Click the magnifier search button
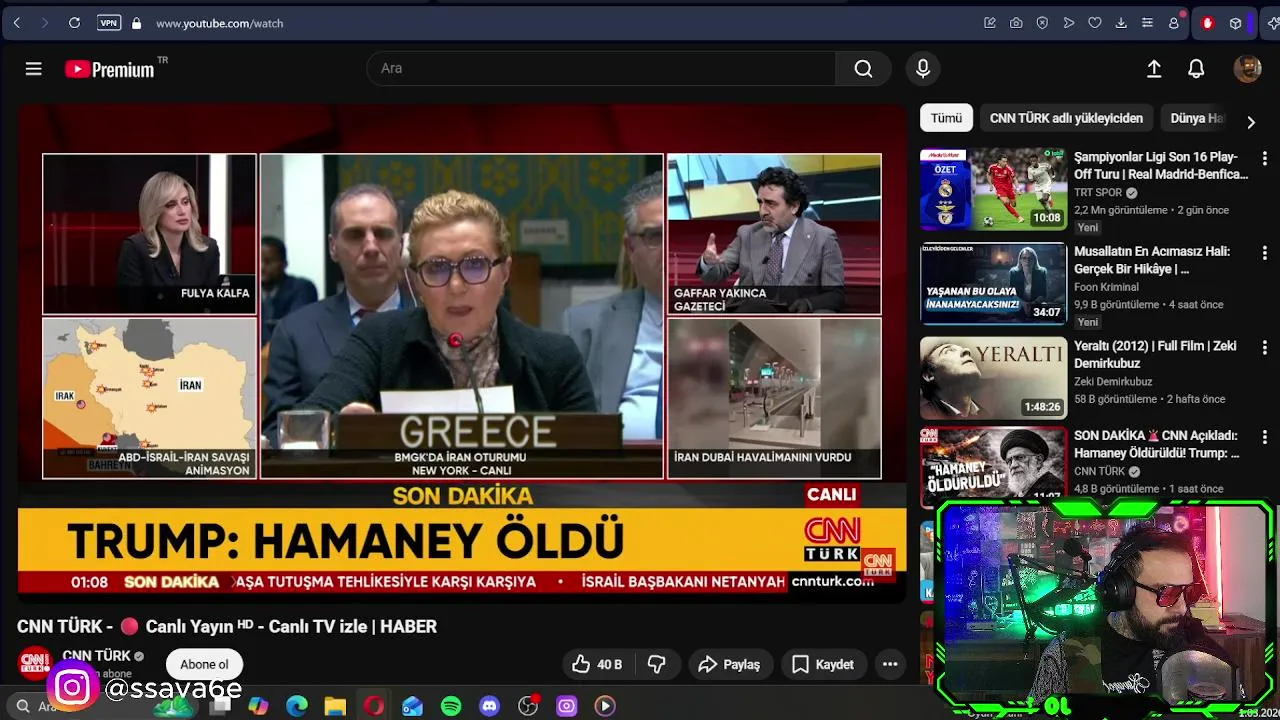Screen dimensions: 1280x720 (x=863, y=68)
